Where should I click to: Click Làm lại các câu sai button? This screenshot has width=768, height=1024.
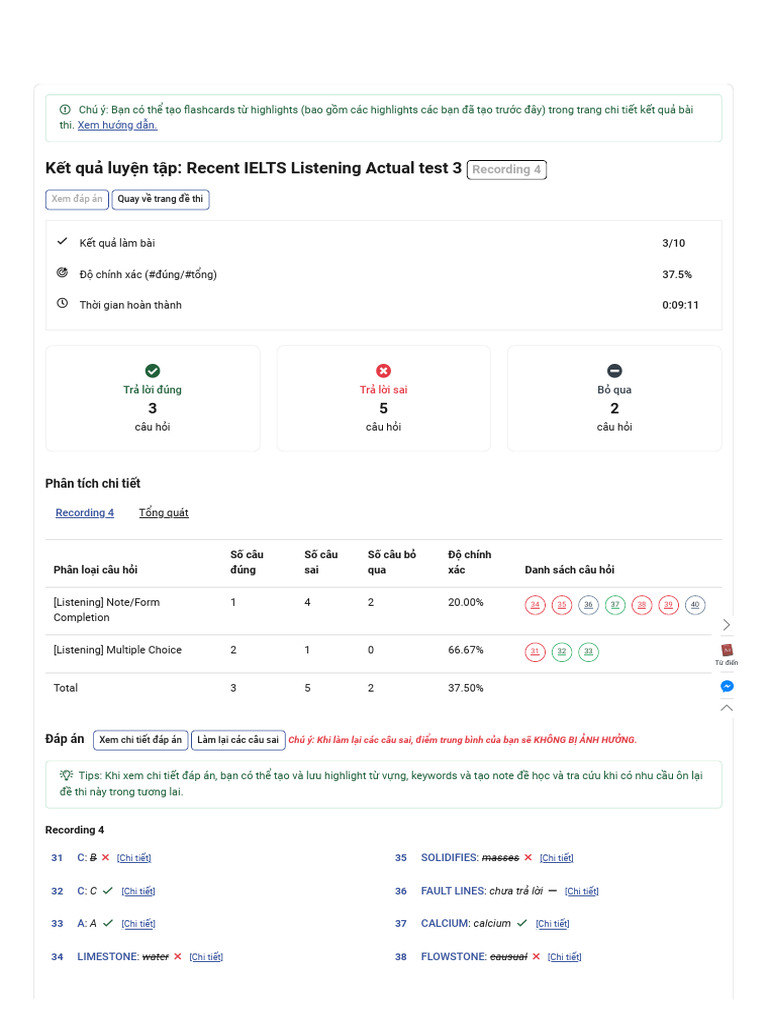[x=238, y=740]
